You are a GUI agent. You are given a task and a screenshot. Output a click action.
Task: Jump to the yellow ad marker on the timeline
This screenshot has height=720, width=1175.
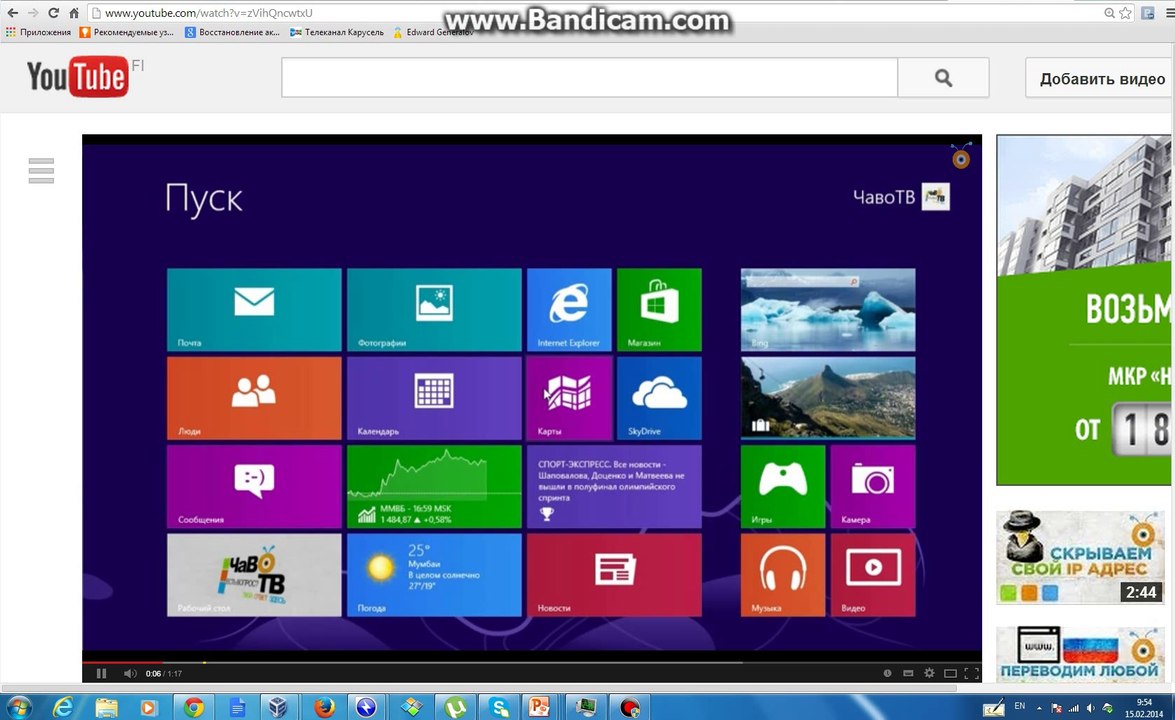(205, 662)
